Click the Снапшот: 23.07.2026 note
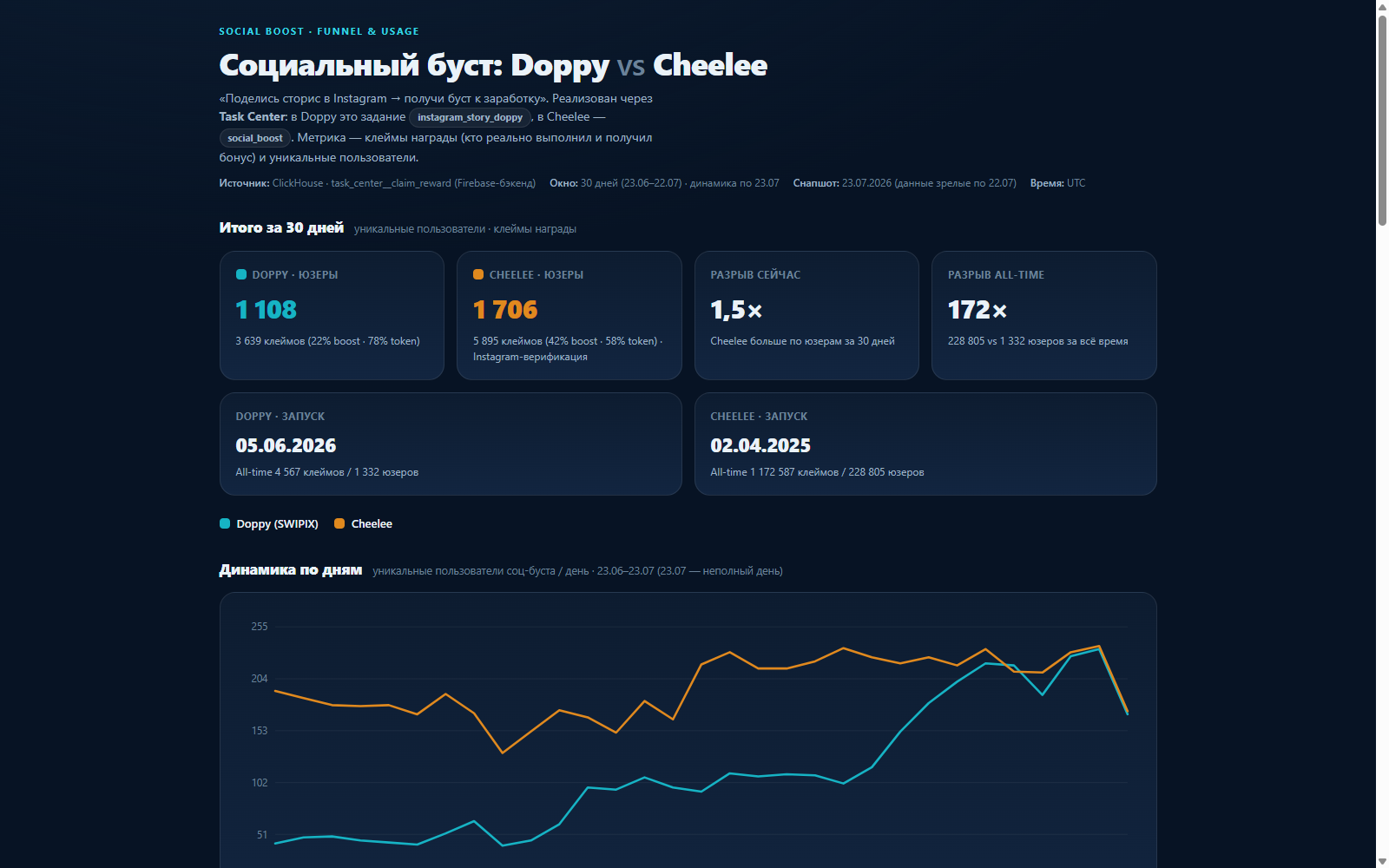 (x=905, y=183)
